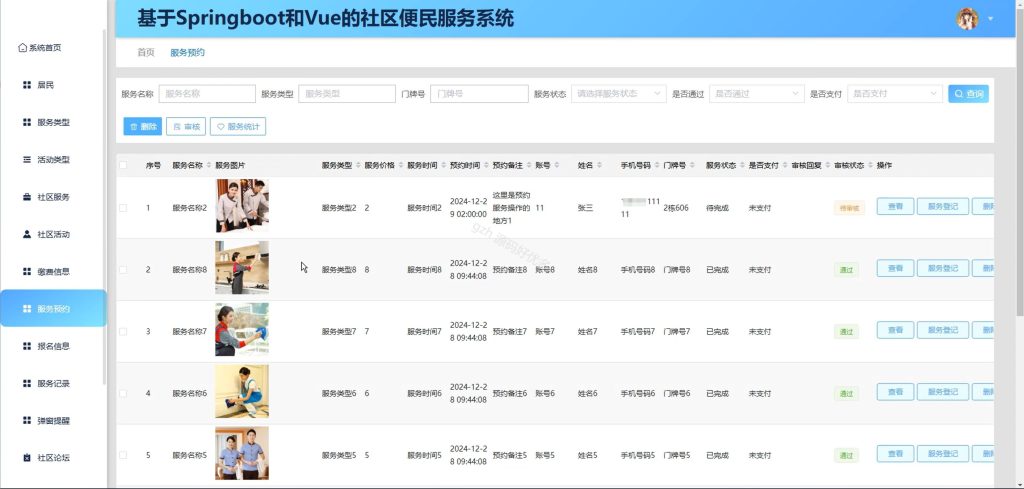Click the 审核 button
Image resolution: width=1024 pixels, height=489 pixels.
pyautogui.click(x=186, y=127)
